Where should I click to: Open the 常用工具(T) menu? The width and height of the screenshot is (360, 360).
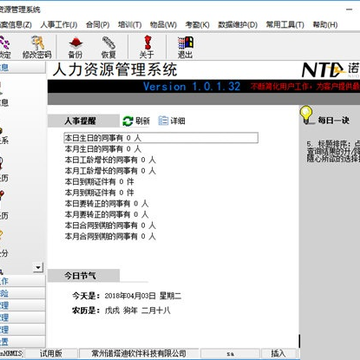285,25
